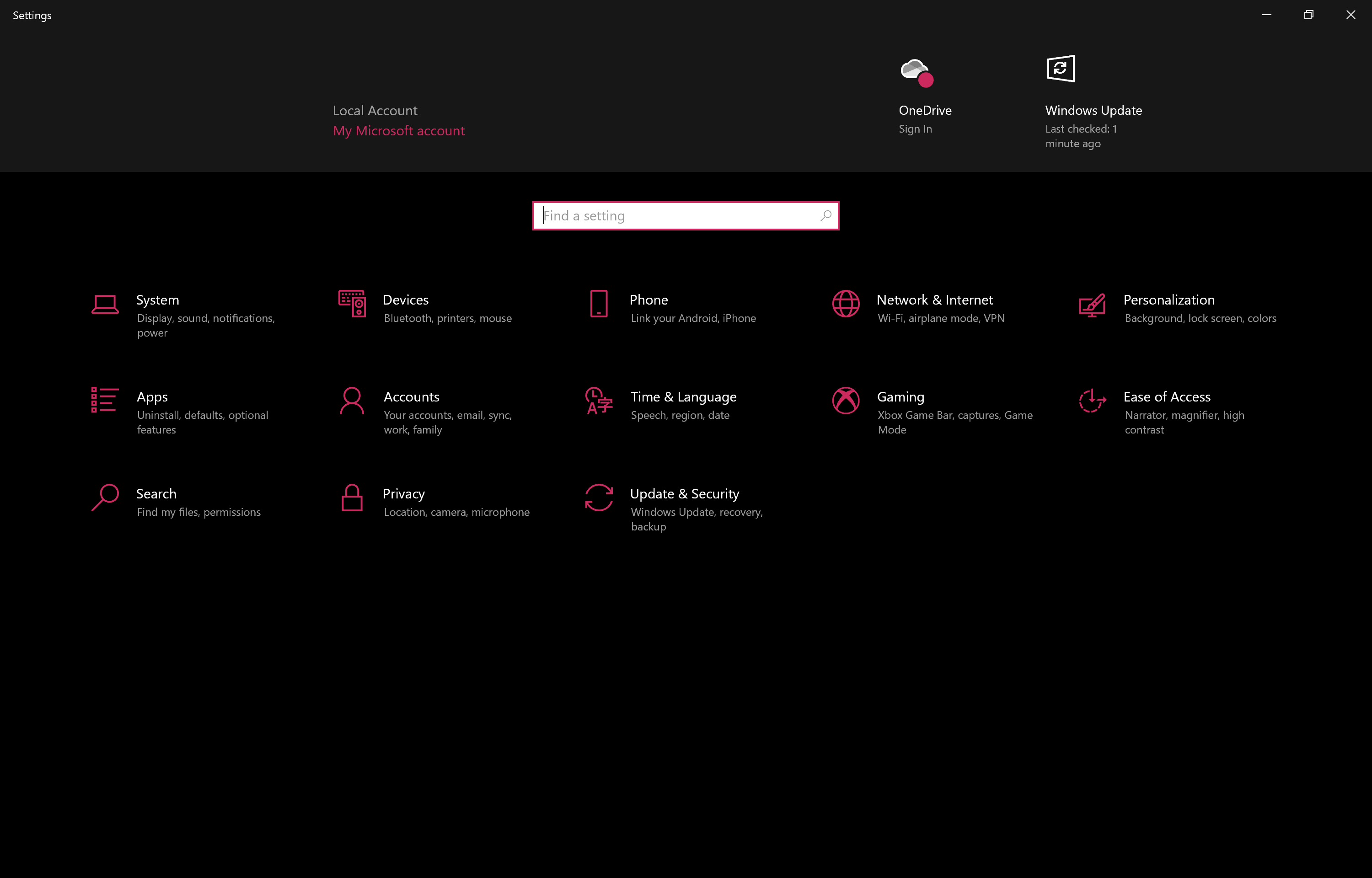Click the Devices keyboard and speaker icon
1372x878 pixels.
[352, 304]
